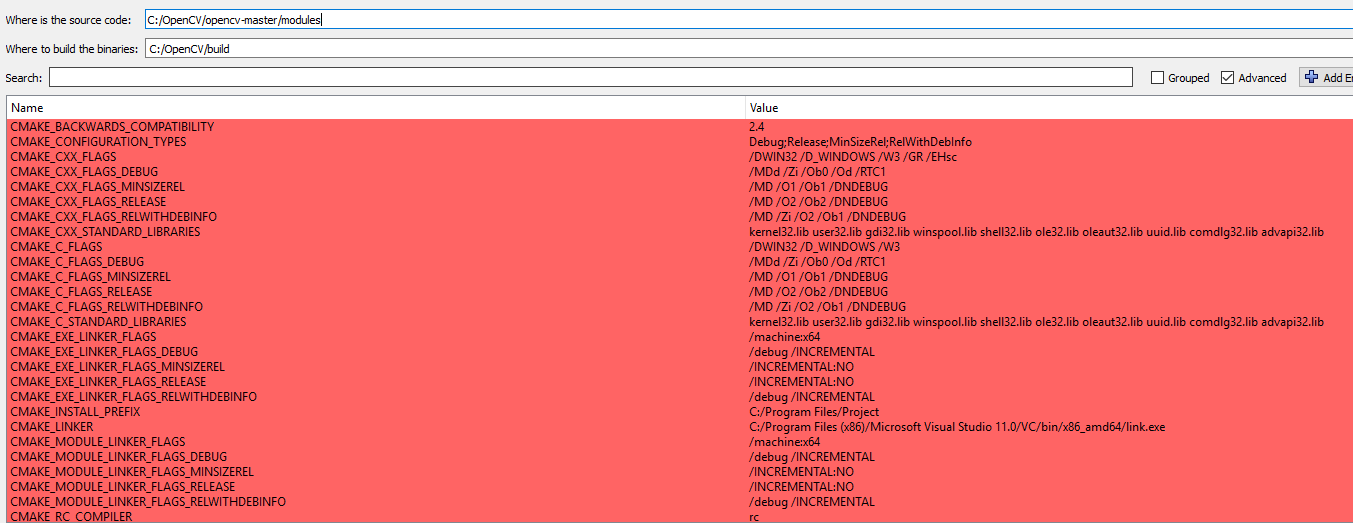
Task: Select CMAKE_MODULE_LINKER_FLAGS entry name
Action: point(97,442)
